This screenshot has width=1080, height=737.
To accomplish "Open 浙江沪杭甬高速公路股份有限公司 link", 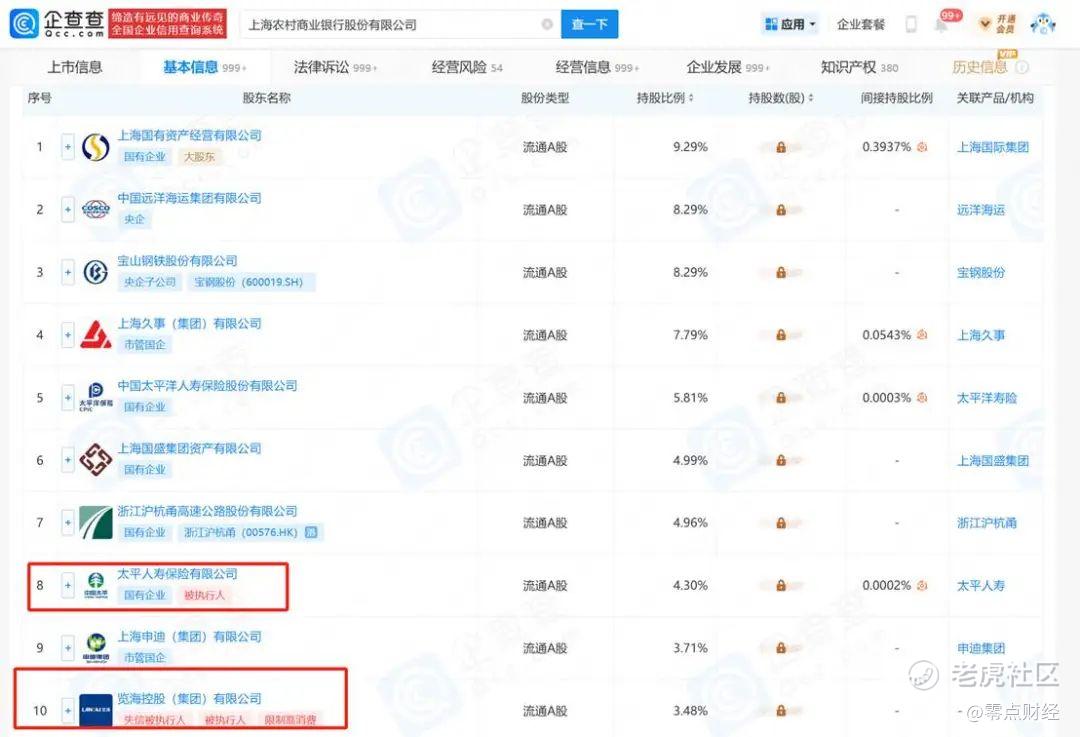I will click(207, 511).
